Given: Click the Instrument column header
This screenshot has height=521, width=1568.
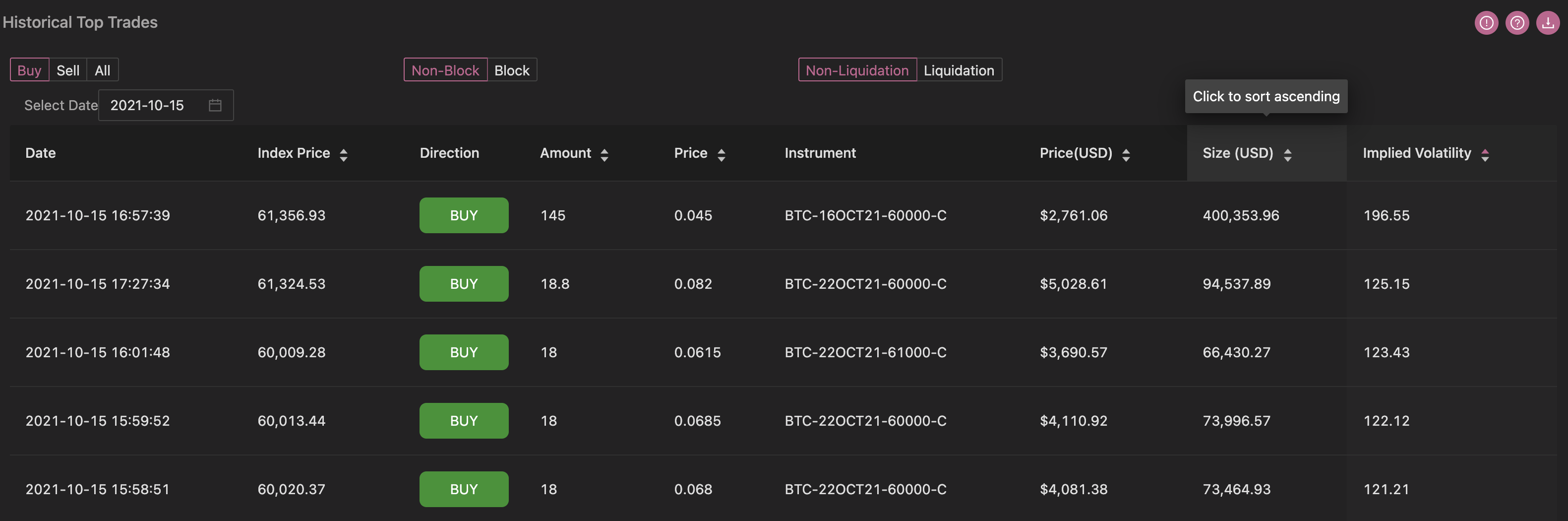Looking at the screenshot, I should coord(820,153).
